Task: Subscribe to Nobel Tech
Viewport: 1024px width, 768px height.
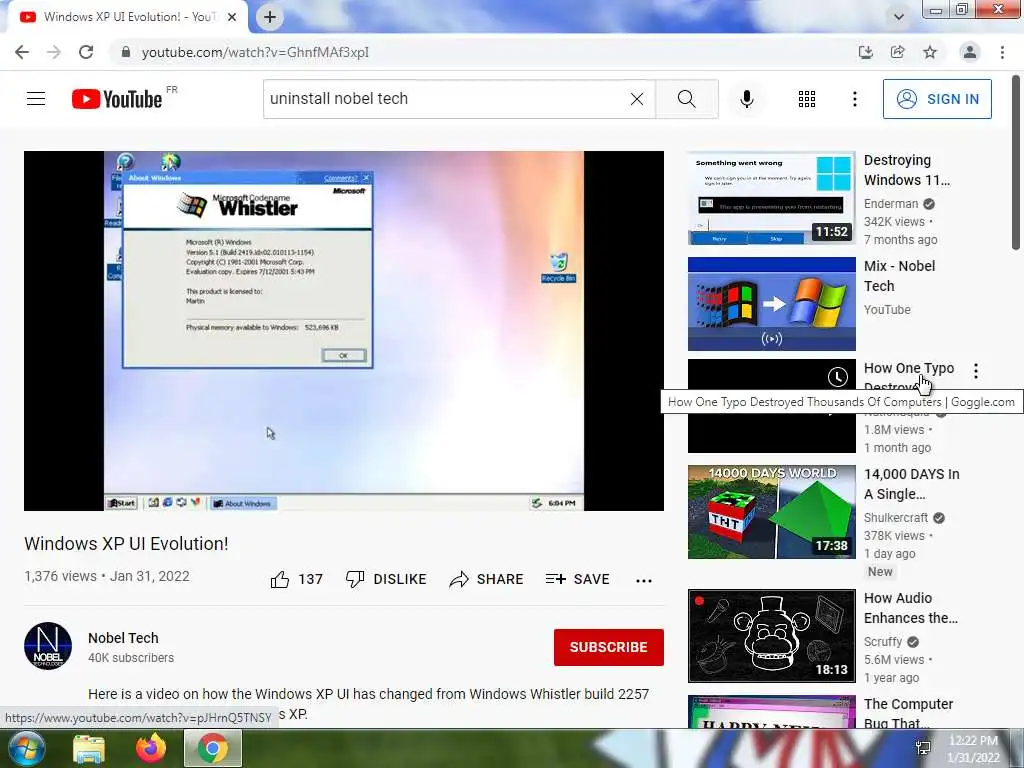Action: click(609, 647)
